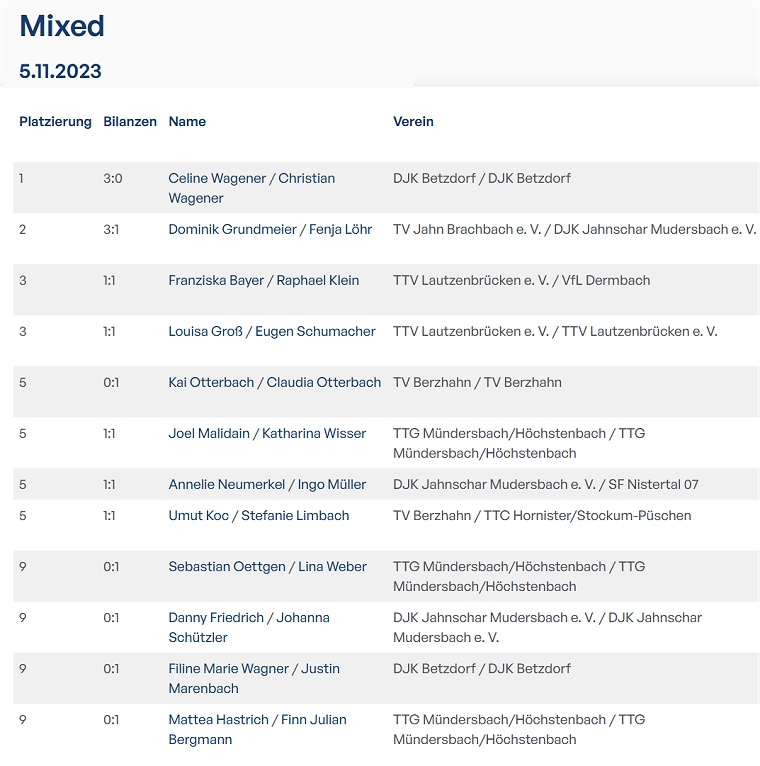The height and width of the screenshot is (766, 760).
Task: Click the Name column header
Action: (x=187, y=122)
